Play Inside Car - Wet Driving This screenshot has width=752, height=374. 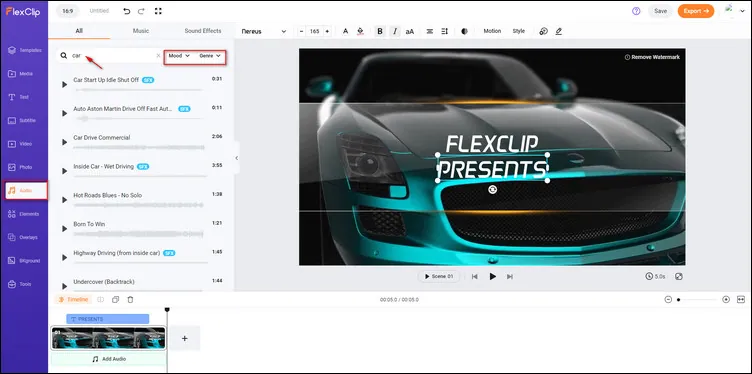click(x=64, y=171)
